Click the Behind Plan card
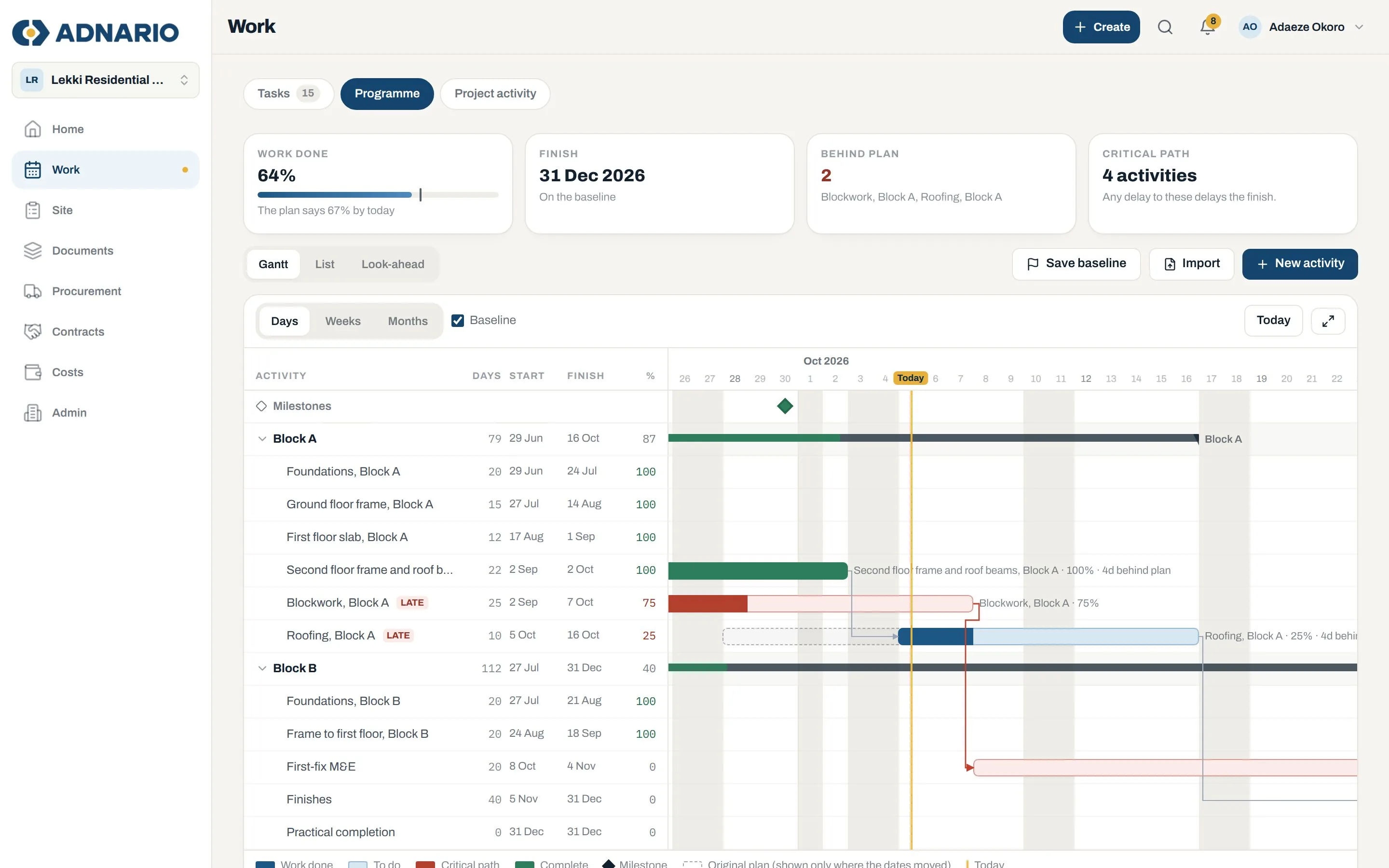Viewport: 1389px width, 868px height. [941, 184]
